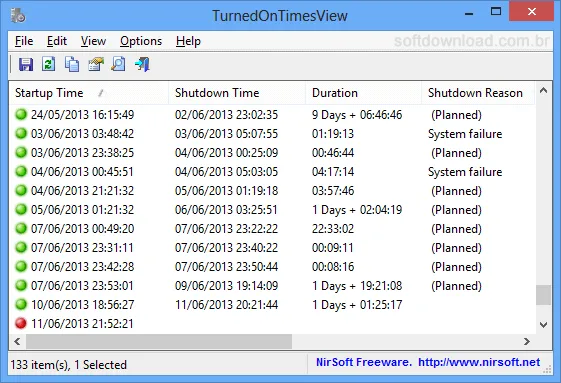The width and height of the screenshot is (561, 383).
Task: Open the Find toolbar icon
Action: click(x=118, y=64)
